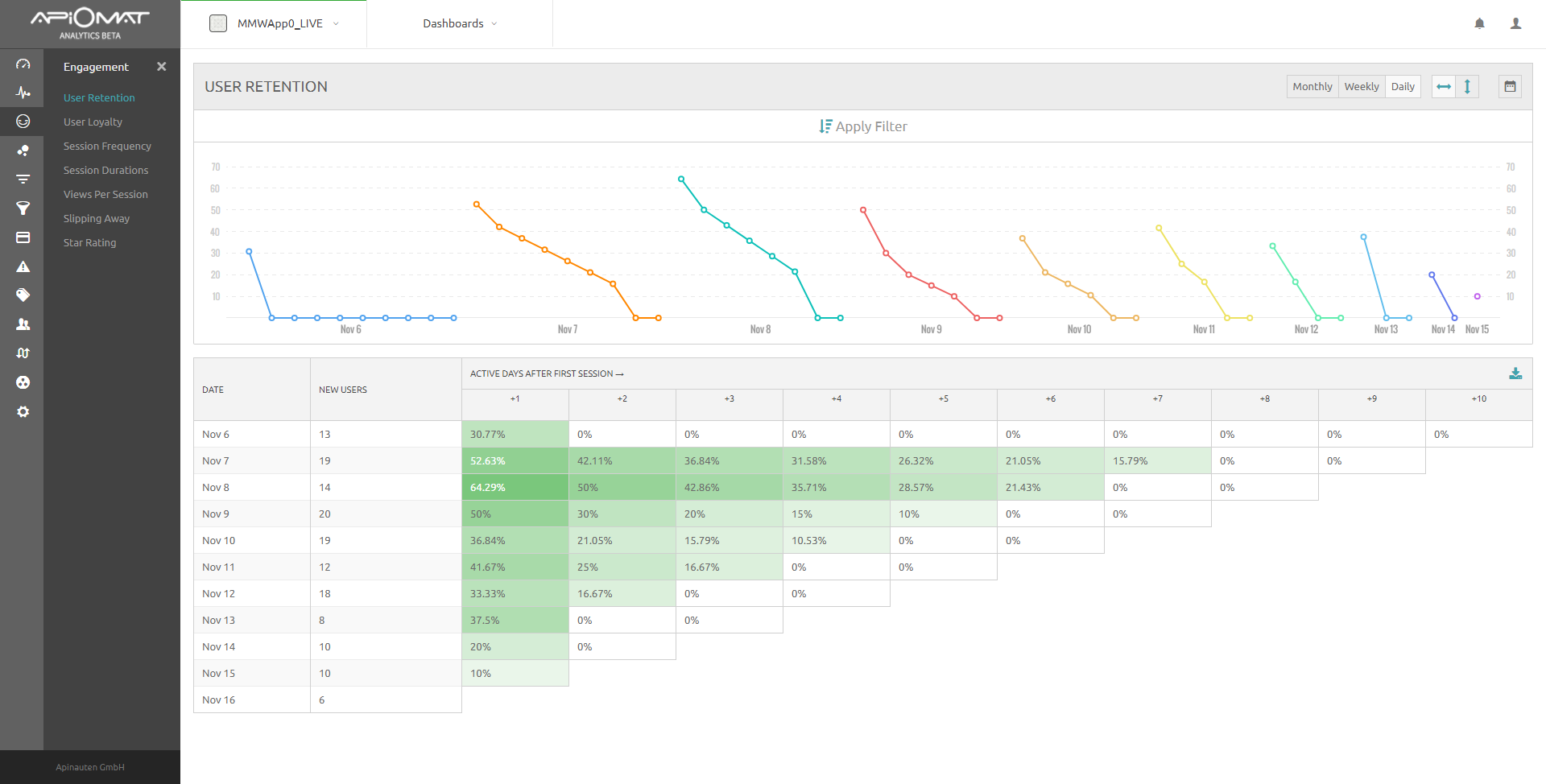
Task: Close the Engagement submenu panel
Action: (x=161, y=67)
